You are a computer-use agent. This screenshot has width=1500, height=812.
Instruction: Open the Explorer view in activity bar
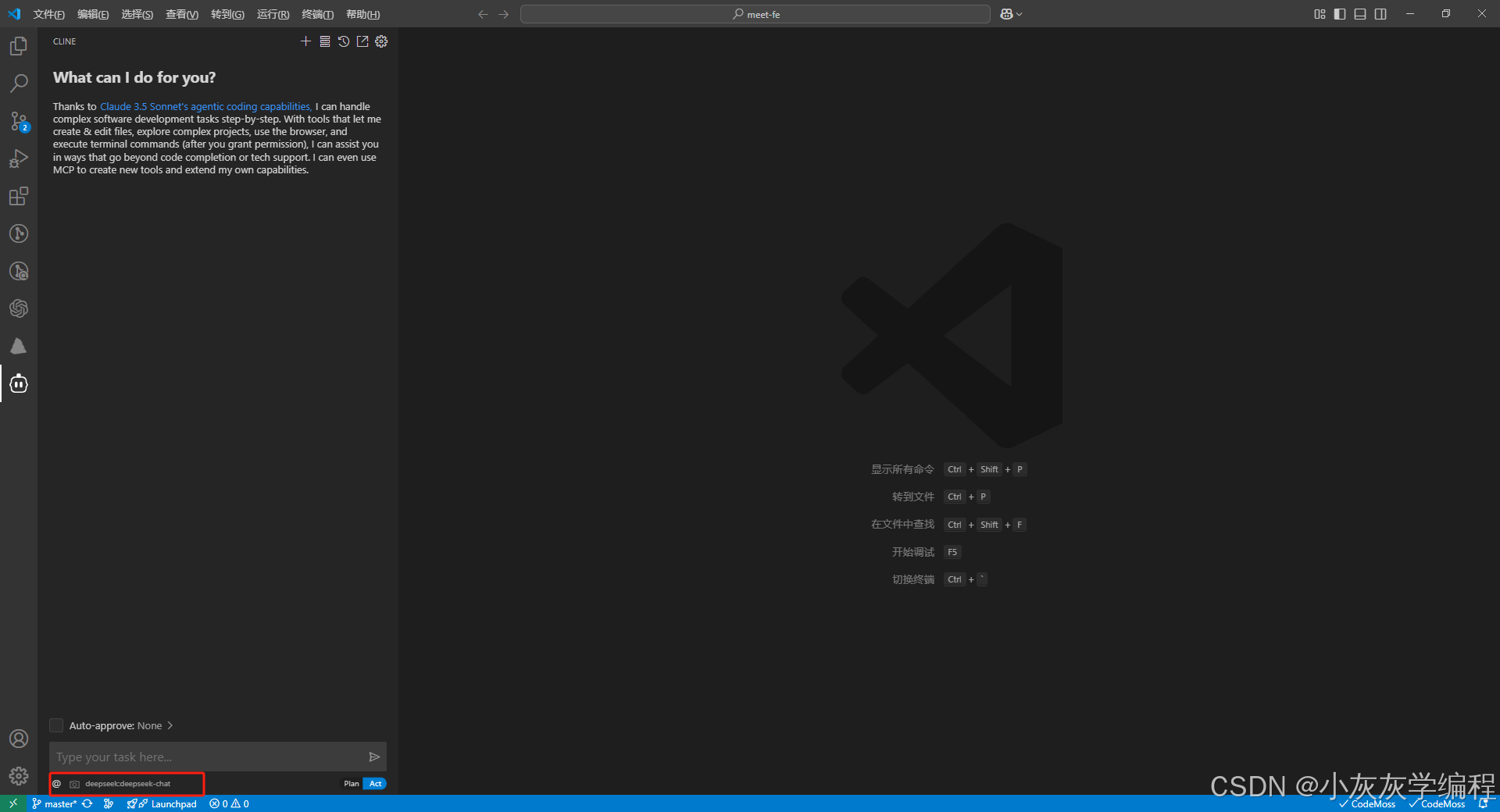click(19, 46)
